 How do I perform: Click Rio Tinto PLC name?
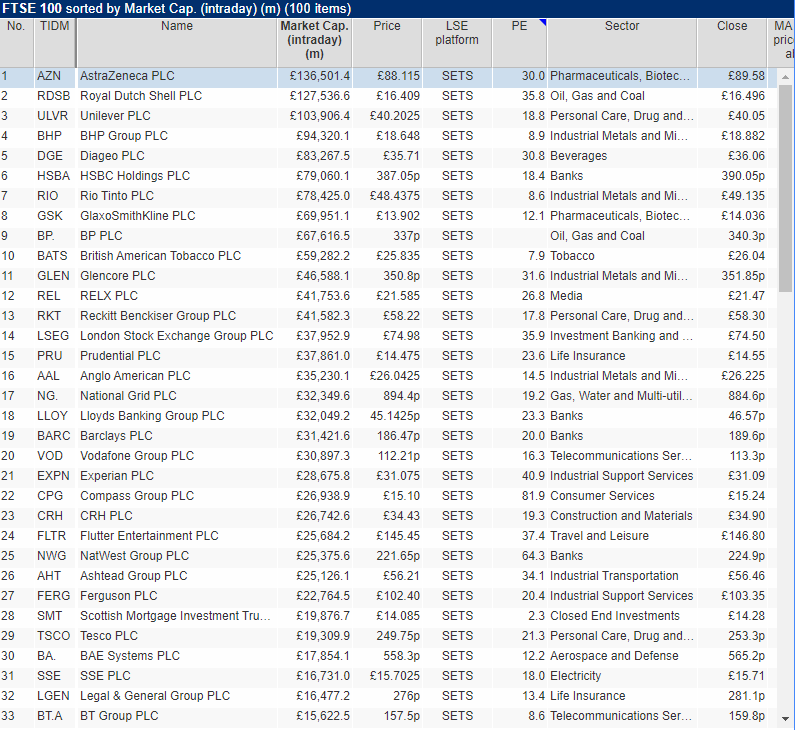(x=117, y=196)
